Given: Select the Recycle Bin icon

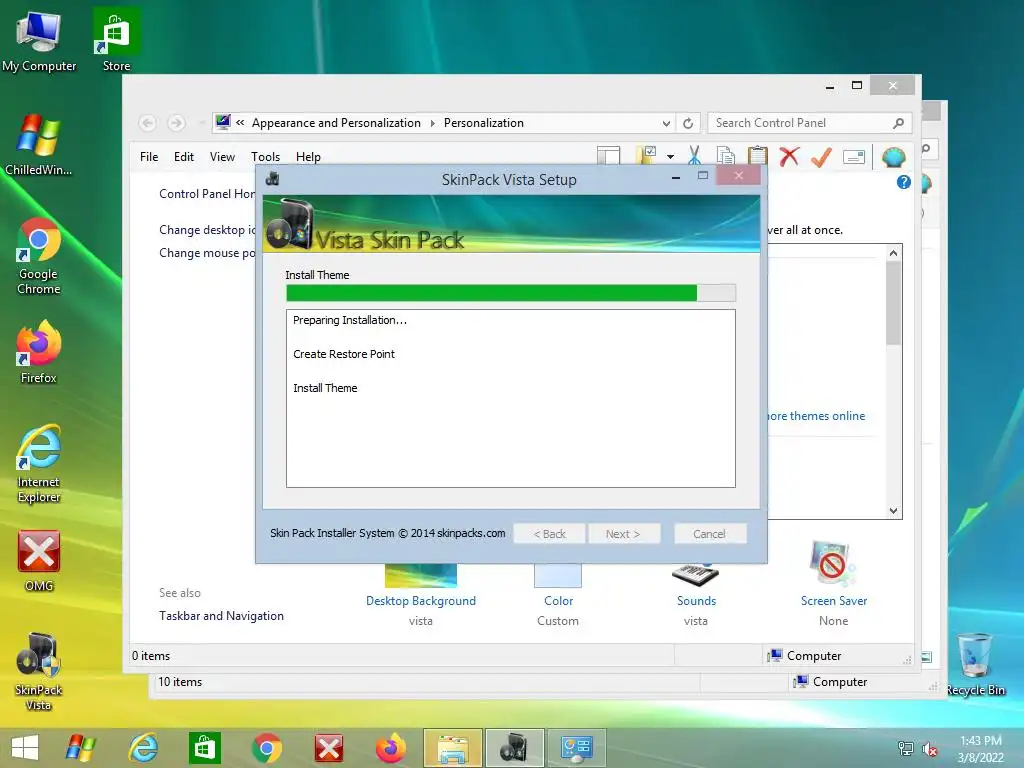Looking at the screenshot, I should 975,665.
